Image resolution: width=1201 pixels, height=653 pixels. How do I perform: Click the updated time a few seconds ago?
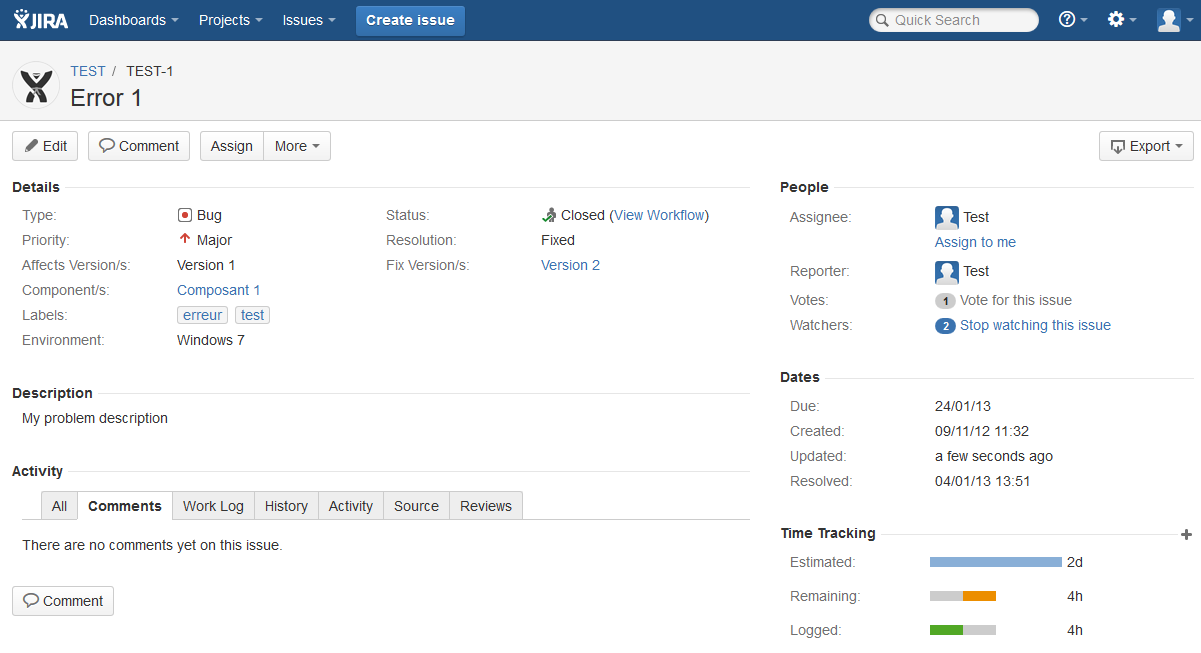[994, 456]
